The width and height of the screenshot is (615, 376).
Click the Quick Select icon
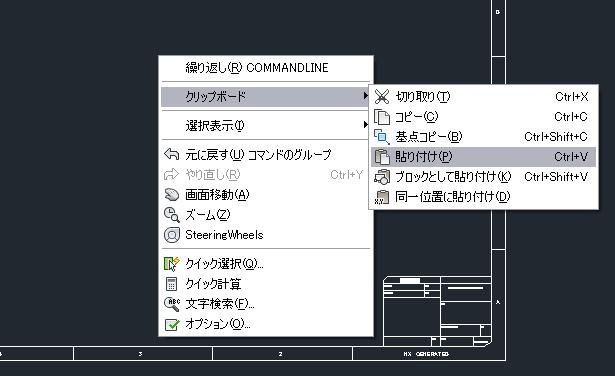click(x=171, y=263)
